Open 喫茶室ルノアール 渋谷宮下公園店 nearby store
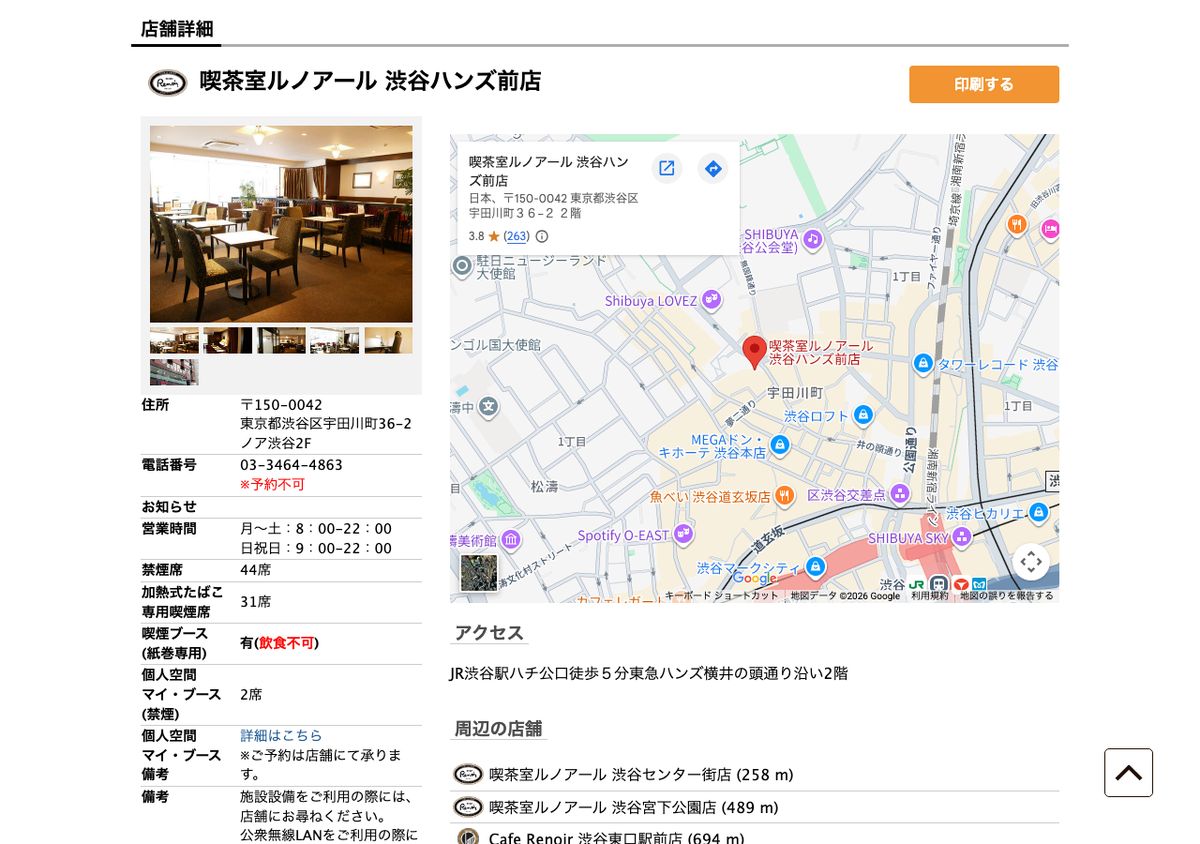The image size is (1200, 844). 633,807
